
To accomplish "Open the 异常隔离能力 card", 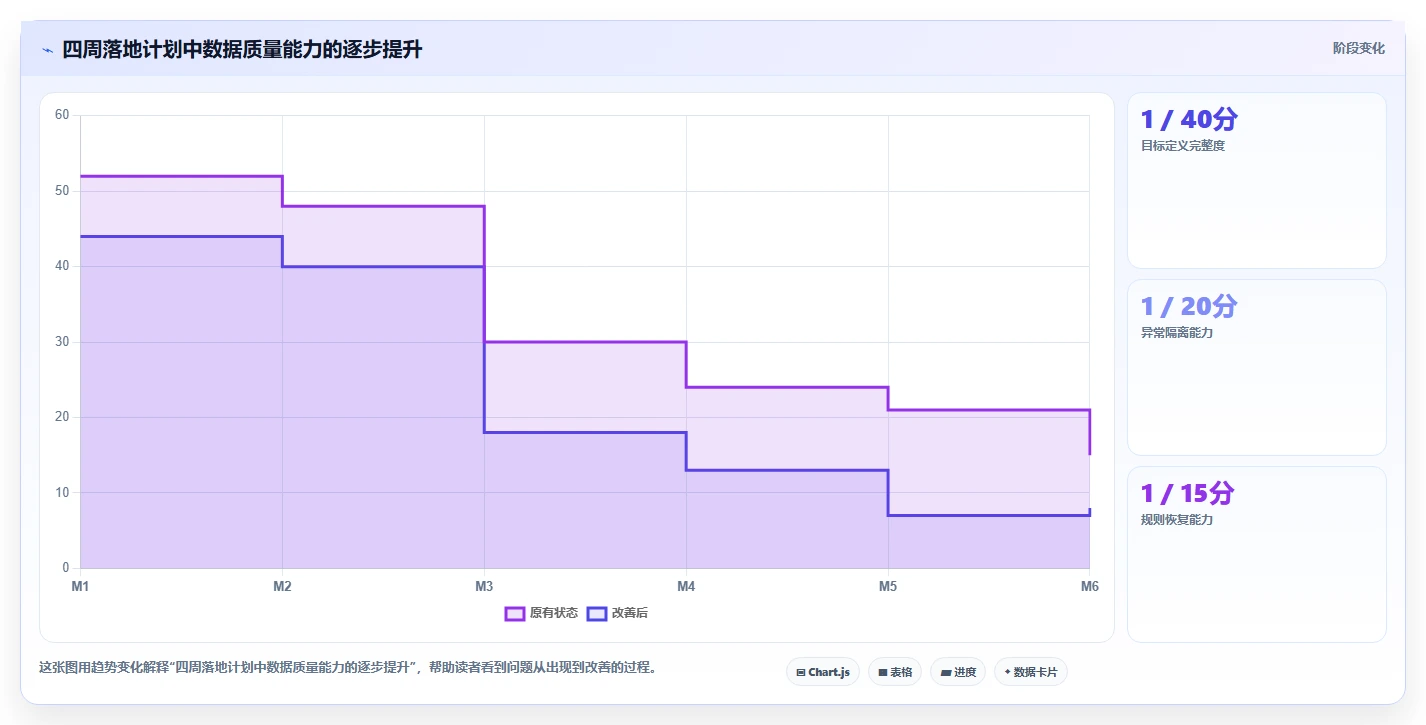I will point(1257,368).
